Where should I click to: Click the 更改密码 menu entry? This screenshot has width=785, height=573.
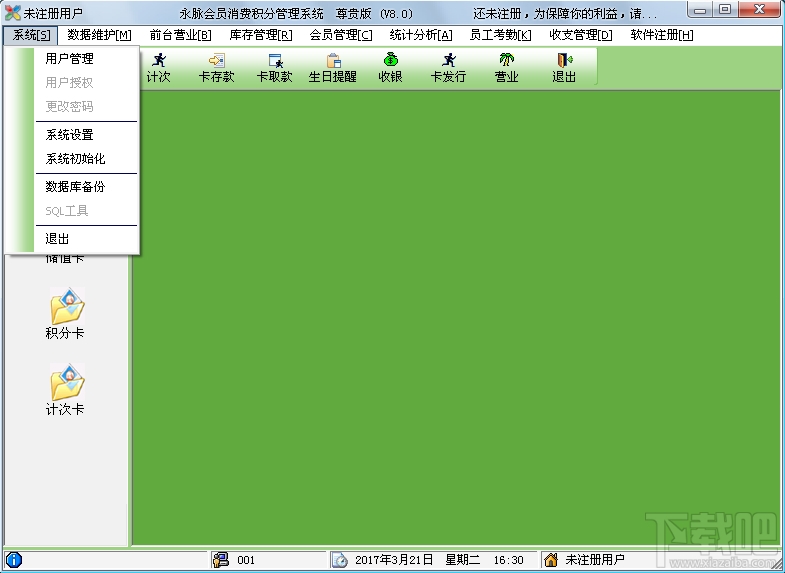[70, 107]
